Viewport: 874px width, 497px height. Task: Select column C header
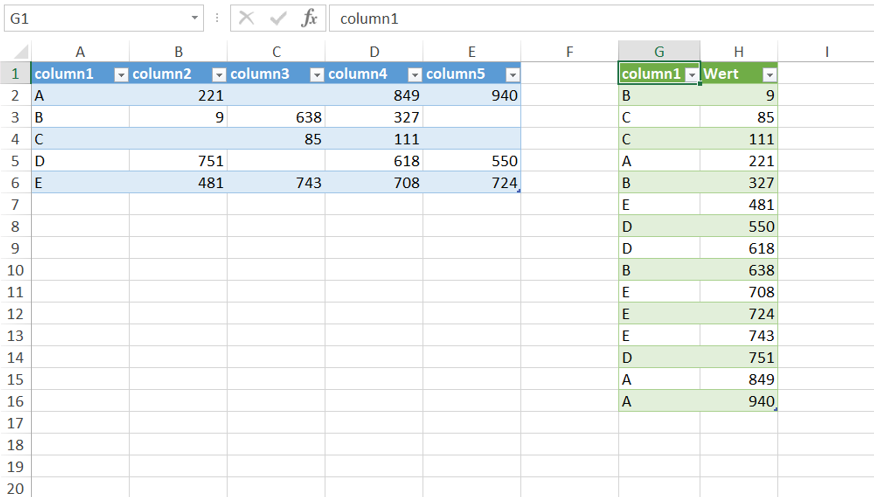click(x=276, y=52)
